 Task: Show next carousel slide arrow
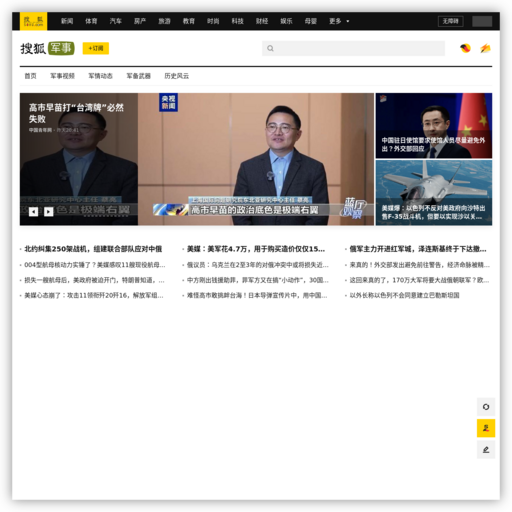(49, 212)
